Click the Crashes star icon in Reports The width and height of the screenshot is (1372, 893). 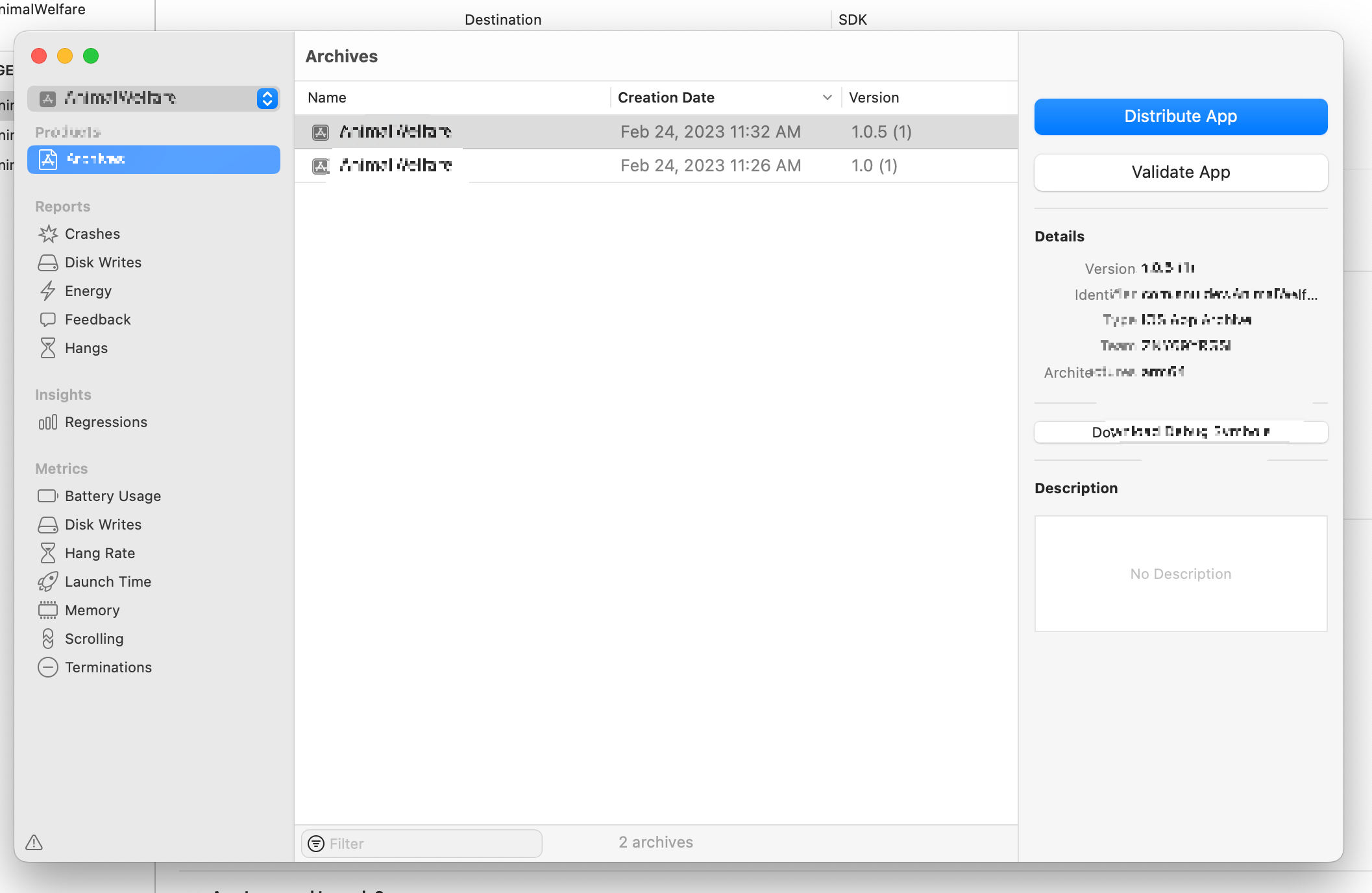(x=47, y=234)
